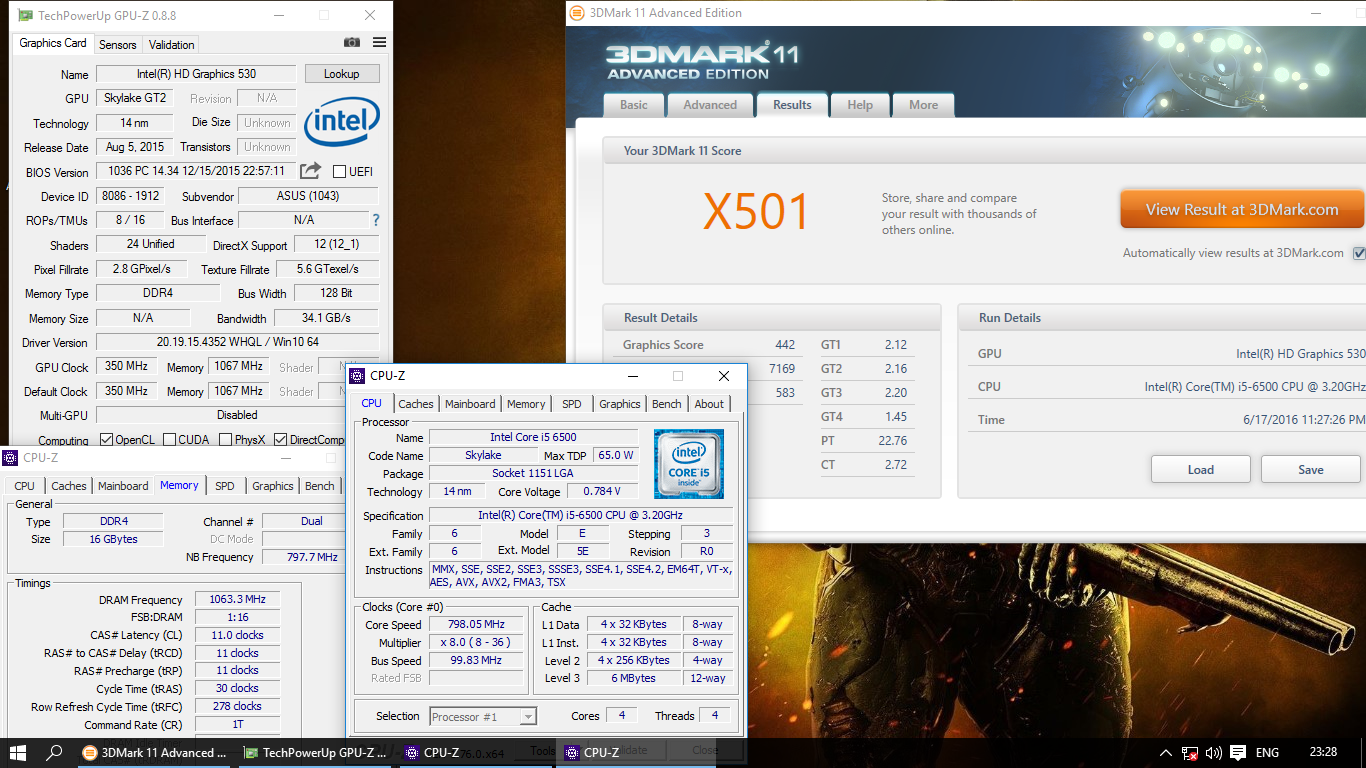
Task: Switch to Caches tab in front CPU-Z
Action: [416, 404]
